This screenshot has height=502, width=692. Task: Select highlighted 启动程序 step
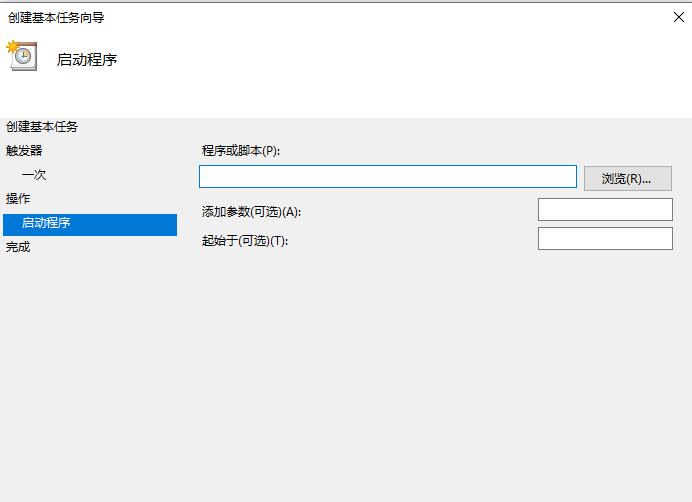coord(90,225)
